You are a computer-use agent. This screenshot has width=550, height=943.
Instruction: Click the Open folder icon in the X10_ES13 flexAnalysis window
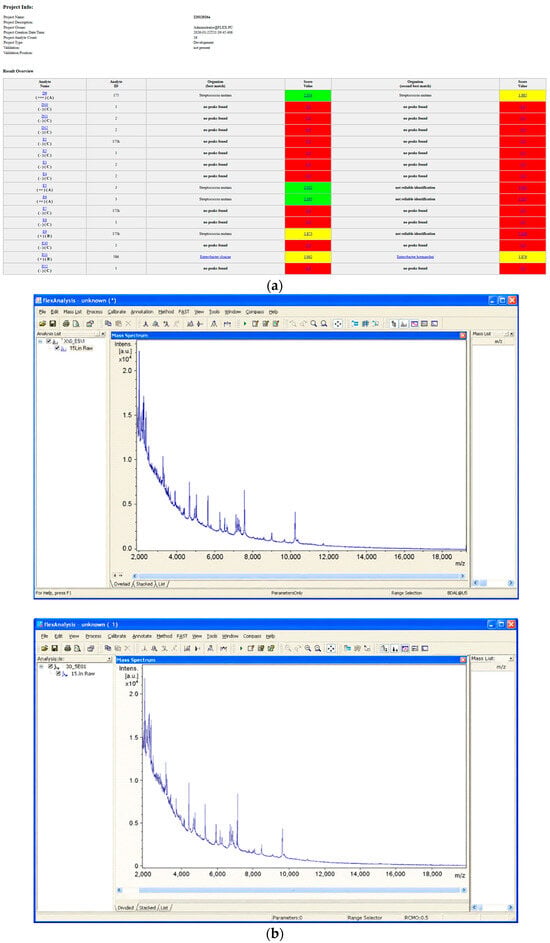[43, 324]
